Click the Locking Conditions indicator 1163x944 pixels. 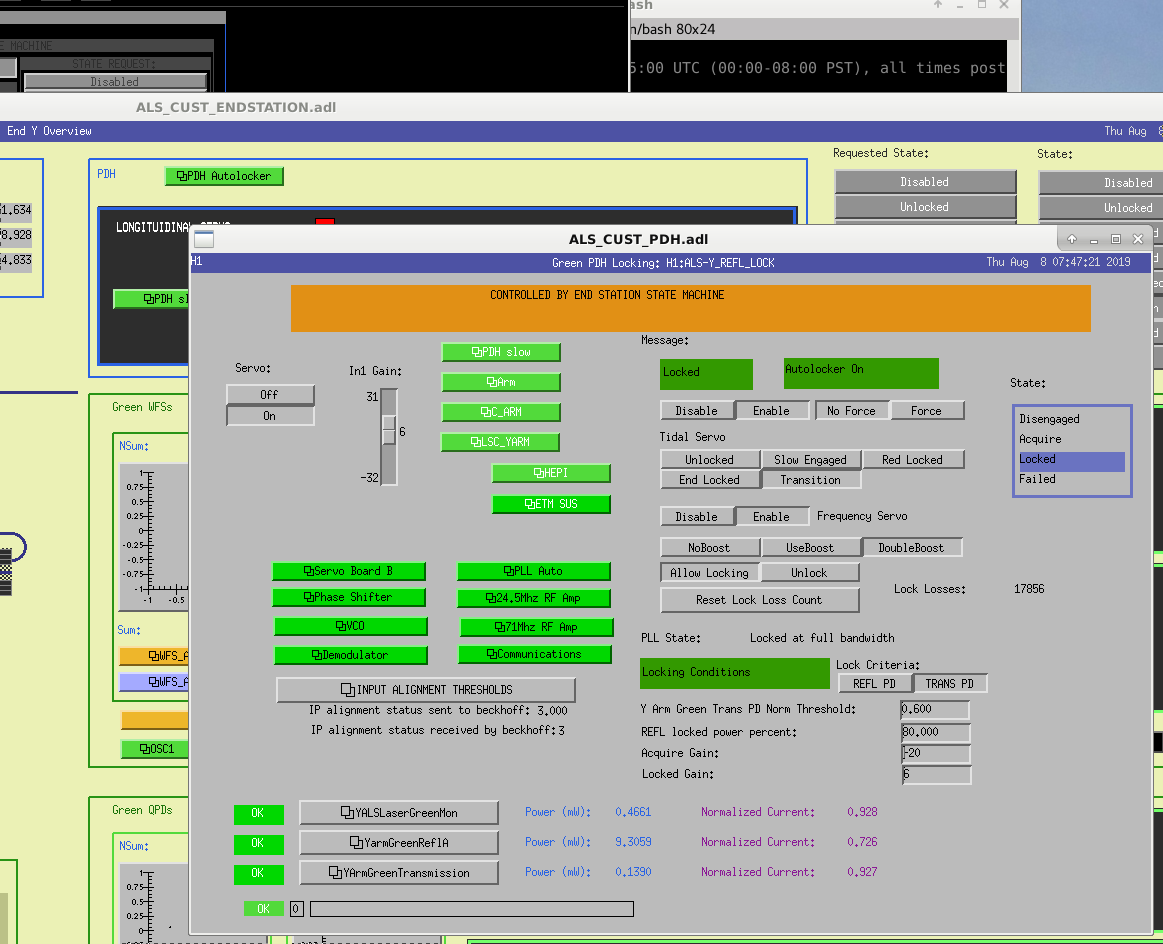[735, 673]
